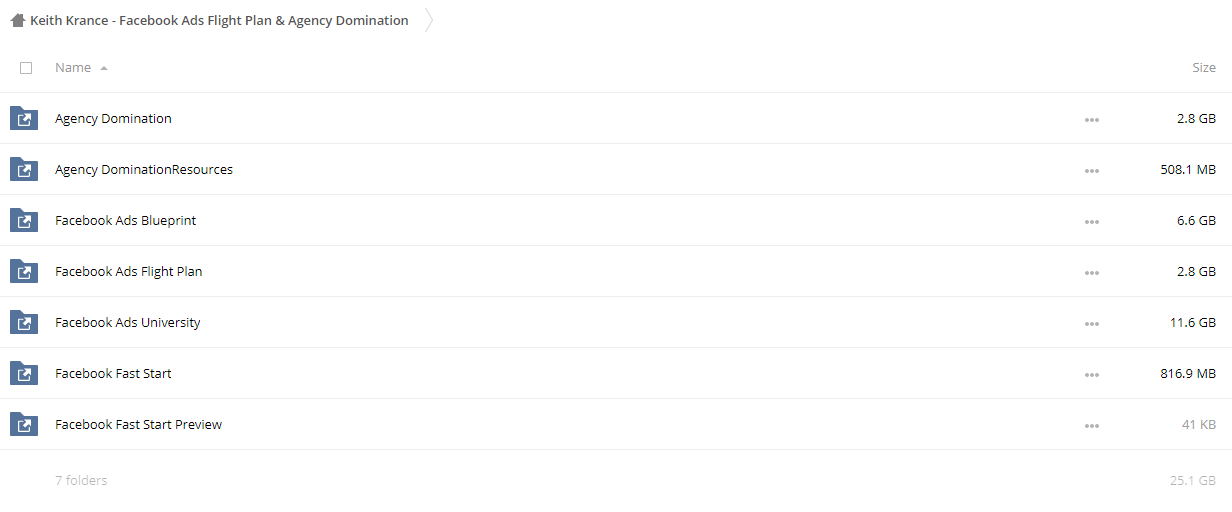This screenshot has width=1232, height=512.
Task: Open the Agency DominationResources folder name
Action: (144, 169)
